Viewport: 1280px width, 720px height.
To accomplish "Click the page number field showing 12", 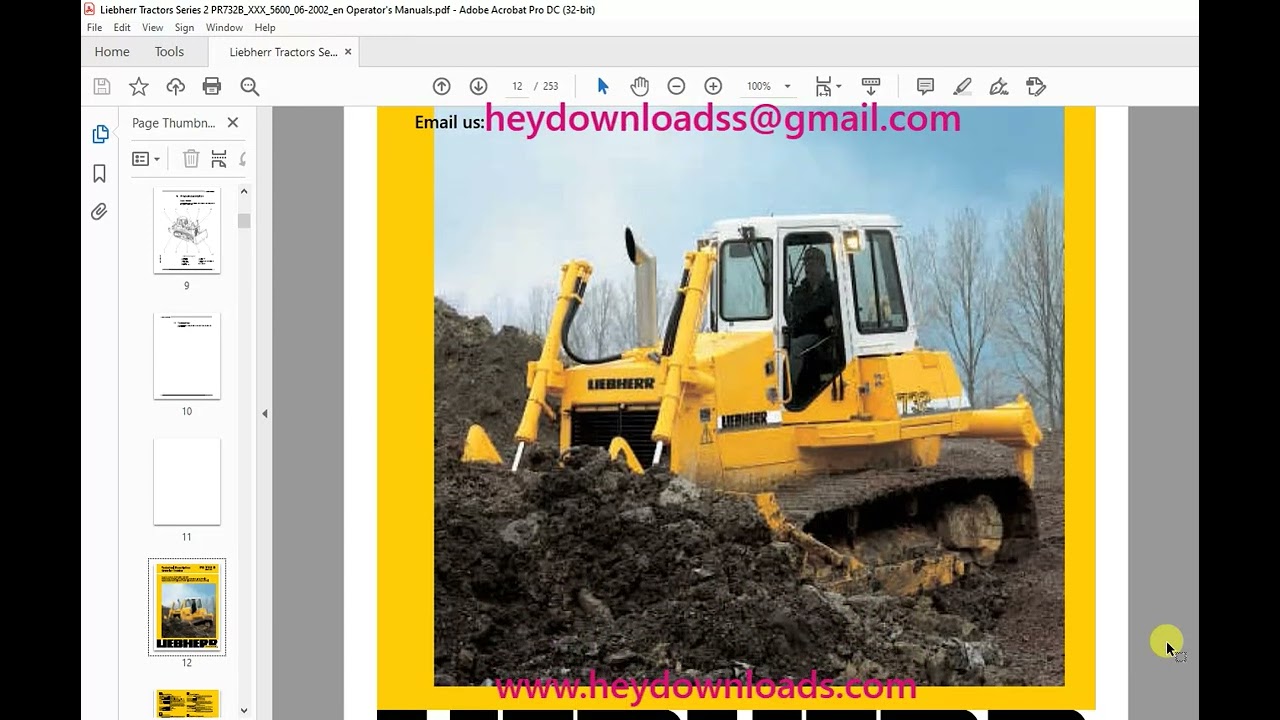I will coord(517,87).
